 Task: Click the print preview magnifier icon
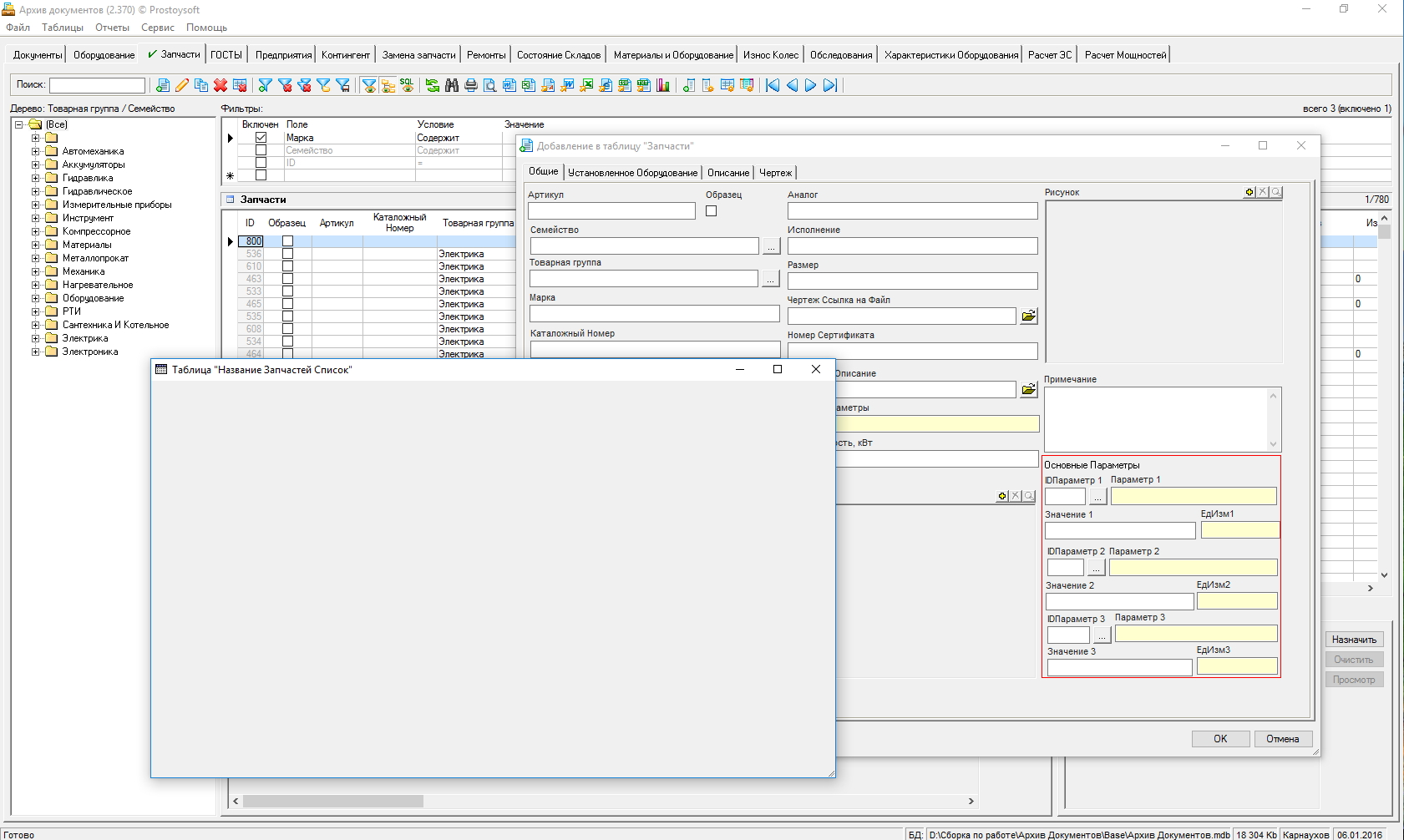[x=490, y=85]
